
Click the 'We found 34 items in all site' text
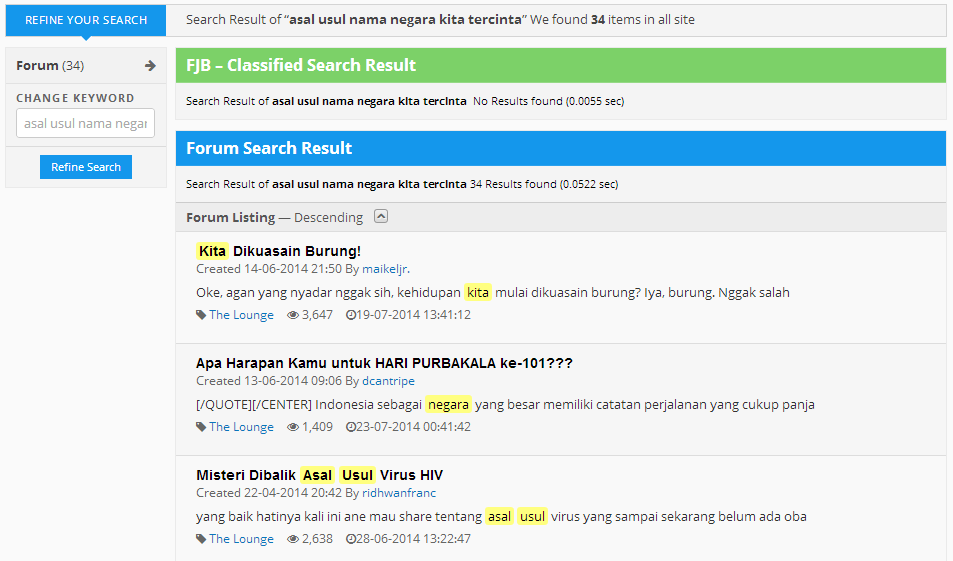pos(612,19)
